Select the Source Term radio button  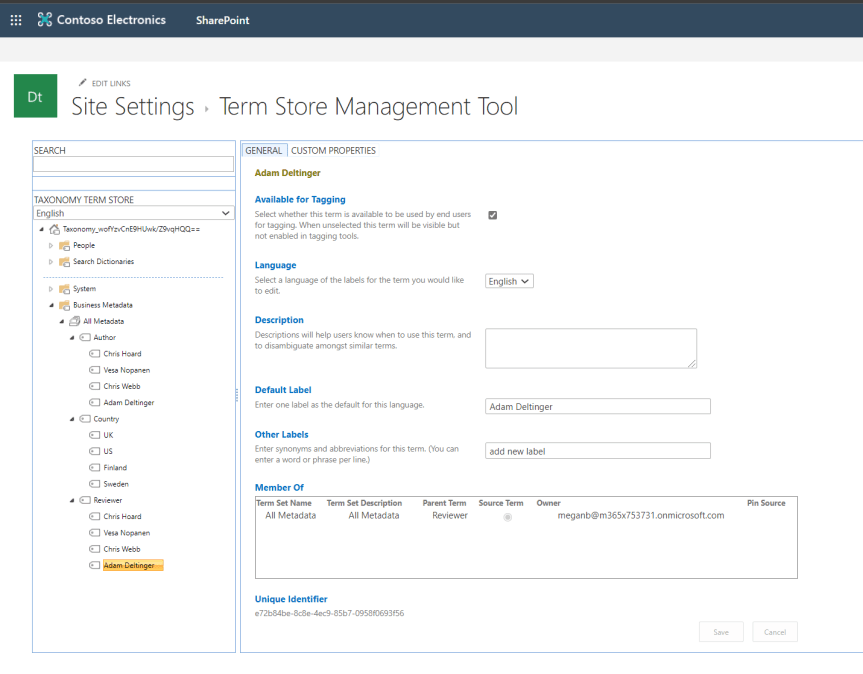point(509,515)
